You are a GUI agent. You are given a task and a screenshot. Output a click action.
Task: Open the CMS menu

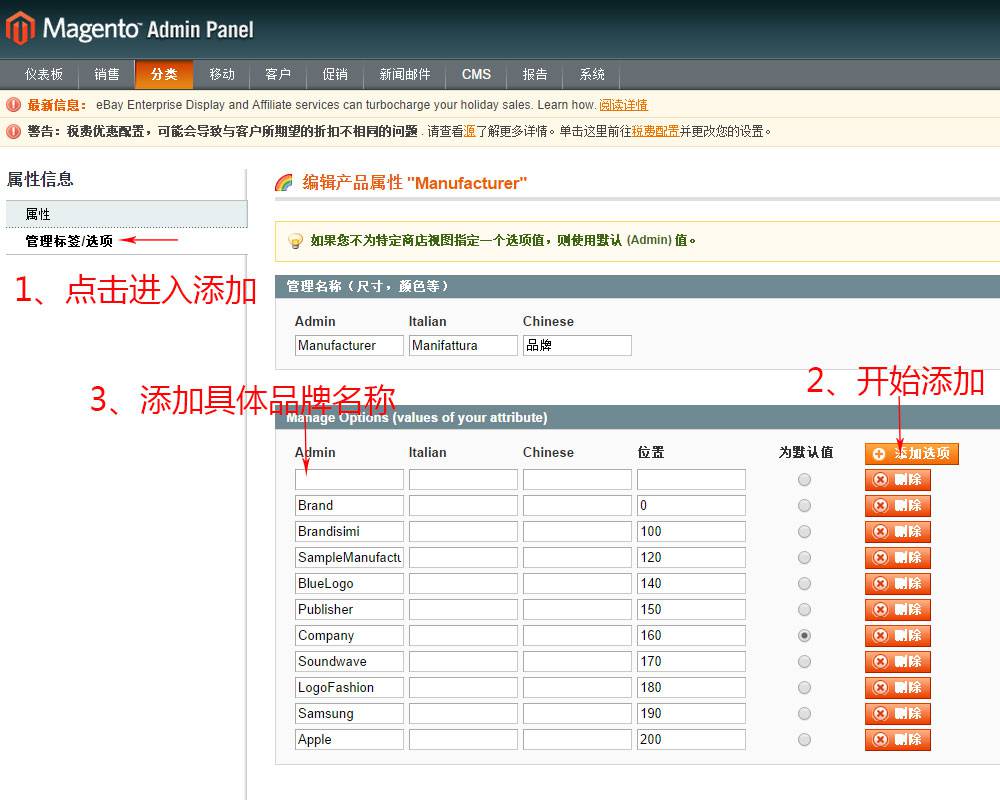tap(476, 74)
